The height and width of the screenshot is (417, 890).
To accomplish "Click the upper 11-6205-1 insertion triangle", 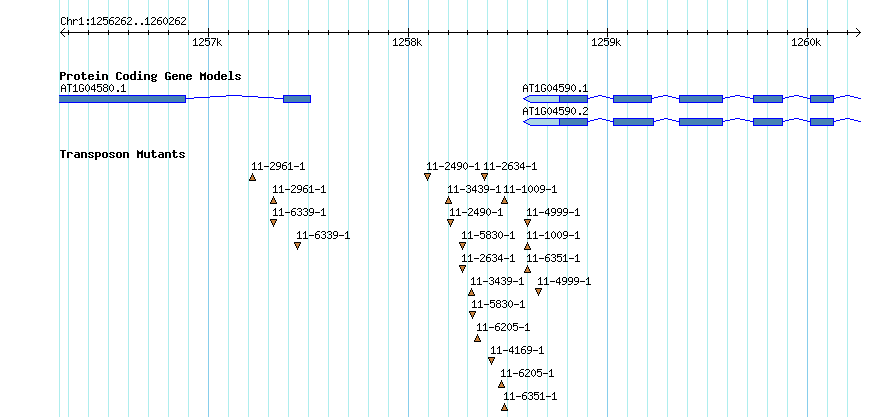I will (477, 338).
